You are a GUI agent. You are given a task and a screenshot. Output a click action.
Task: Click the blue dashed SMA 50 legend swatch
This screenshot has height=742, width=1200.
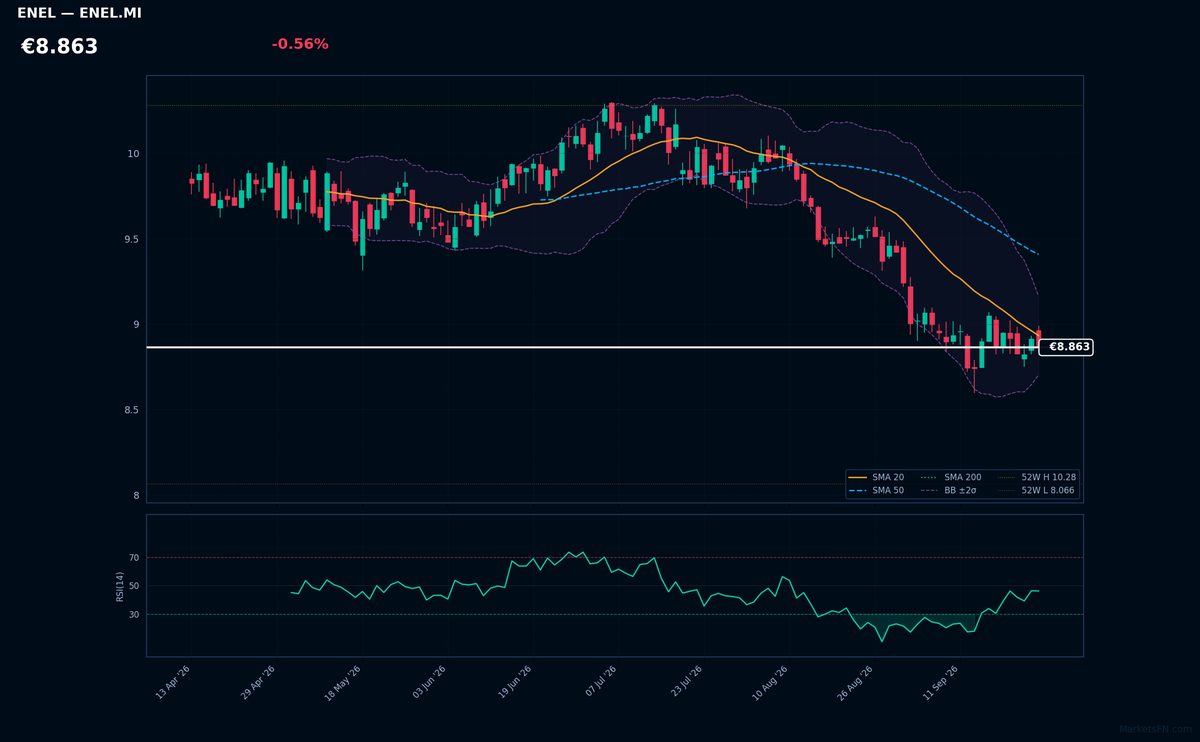click(x=858, y=491)
